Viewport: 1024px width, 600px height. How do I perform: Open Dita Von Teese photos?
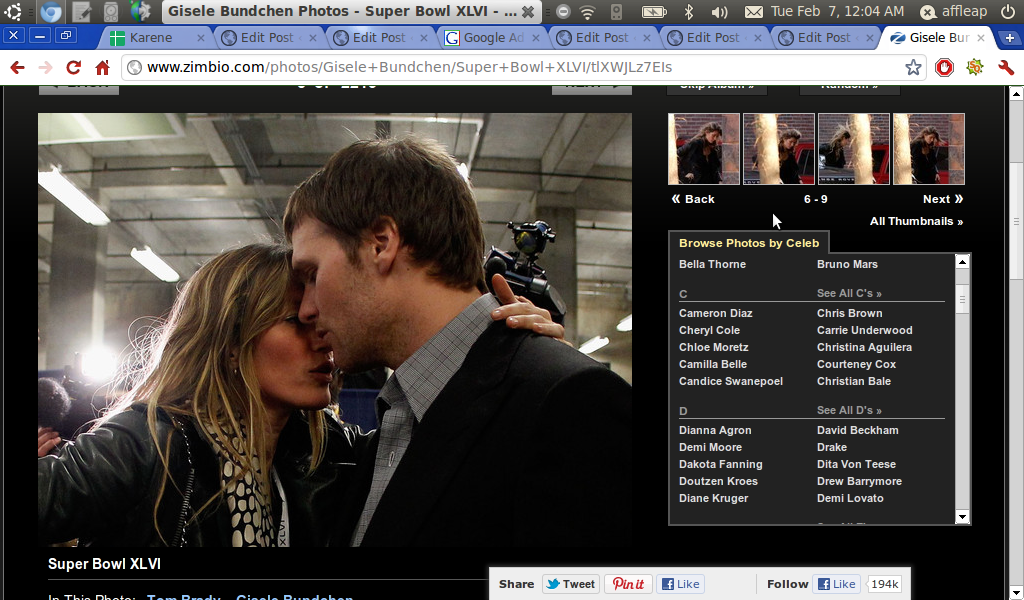pyautogui.click(x=856, y=464)
